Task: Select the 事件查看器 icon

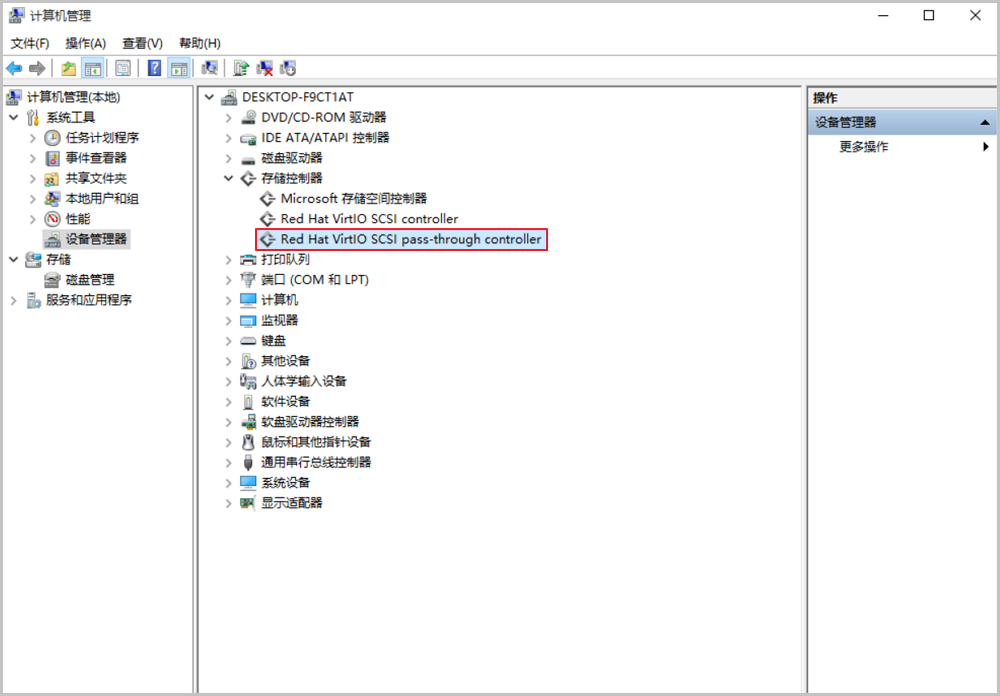Action: tap(52, 158)
